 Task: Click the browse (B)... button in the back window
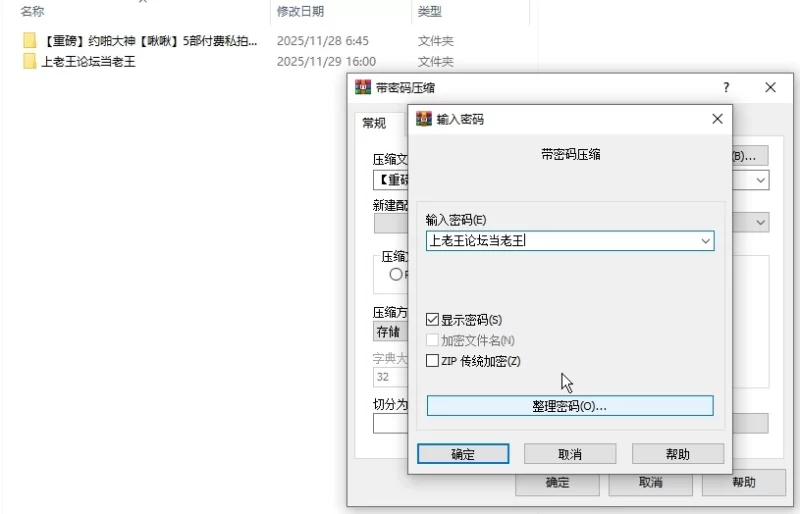tap(750, 156)
